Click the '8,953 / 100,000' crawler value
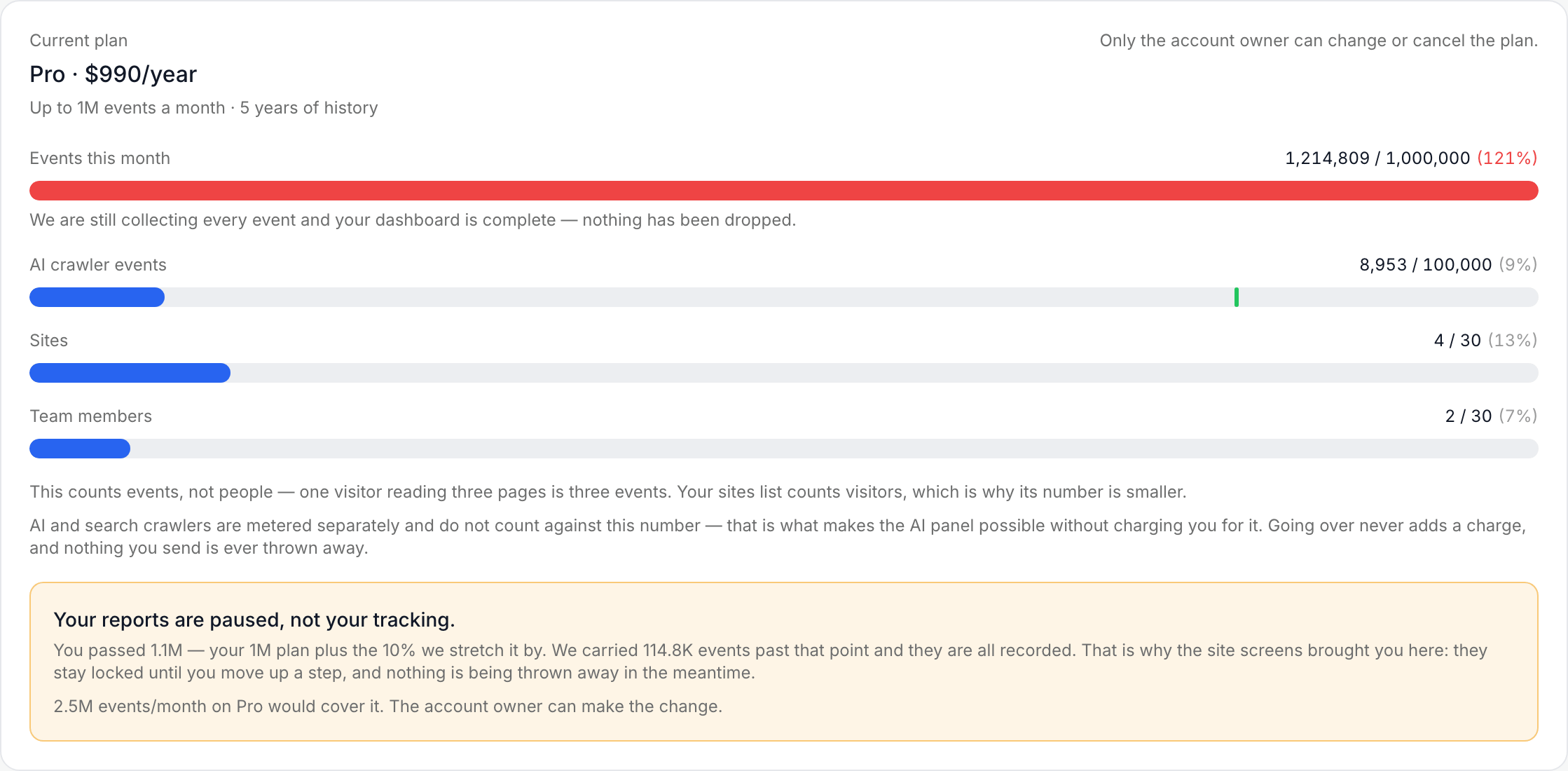1568x771 pixels. pos(1425,265)
